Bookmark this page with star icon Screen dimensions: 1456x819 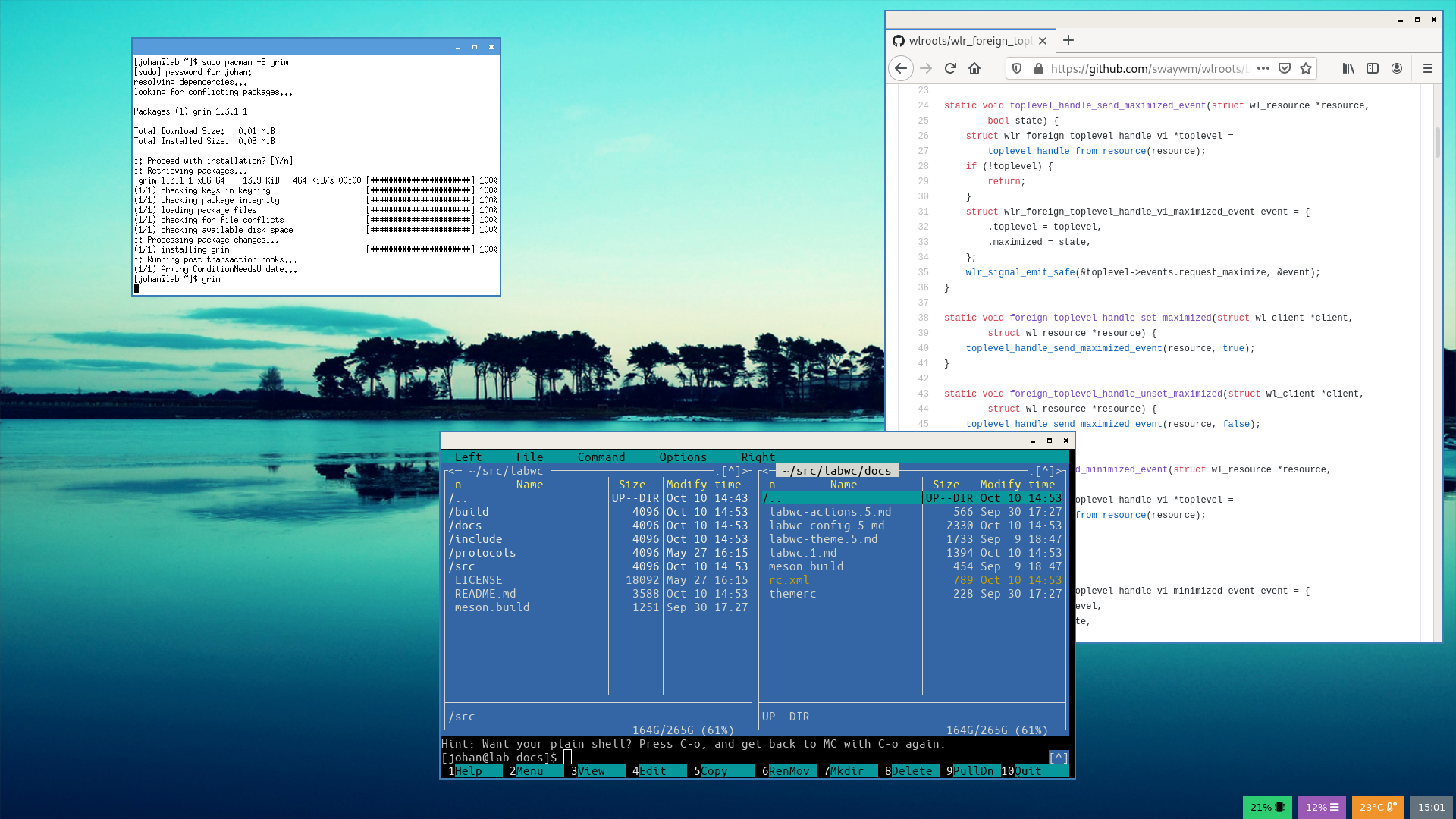click(x=1306, y=68)
